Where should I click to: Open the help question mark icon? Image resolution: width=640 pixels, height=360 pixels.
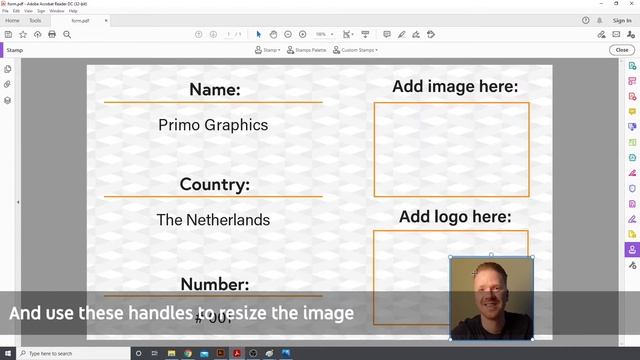[x=585, y=20]
